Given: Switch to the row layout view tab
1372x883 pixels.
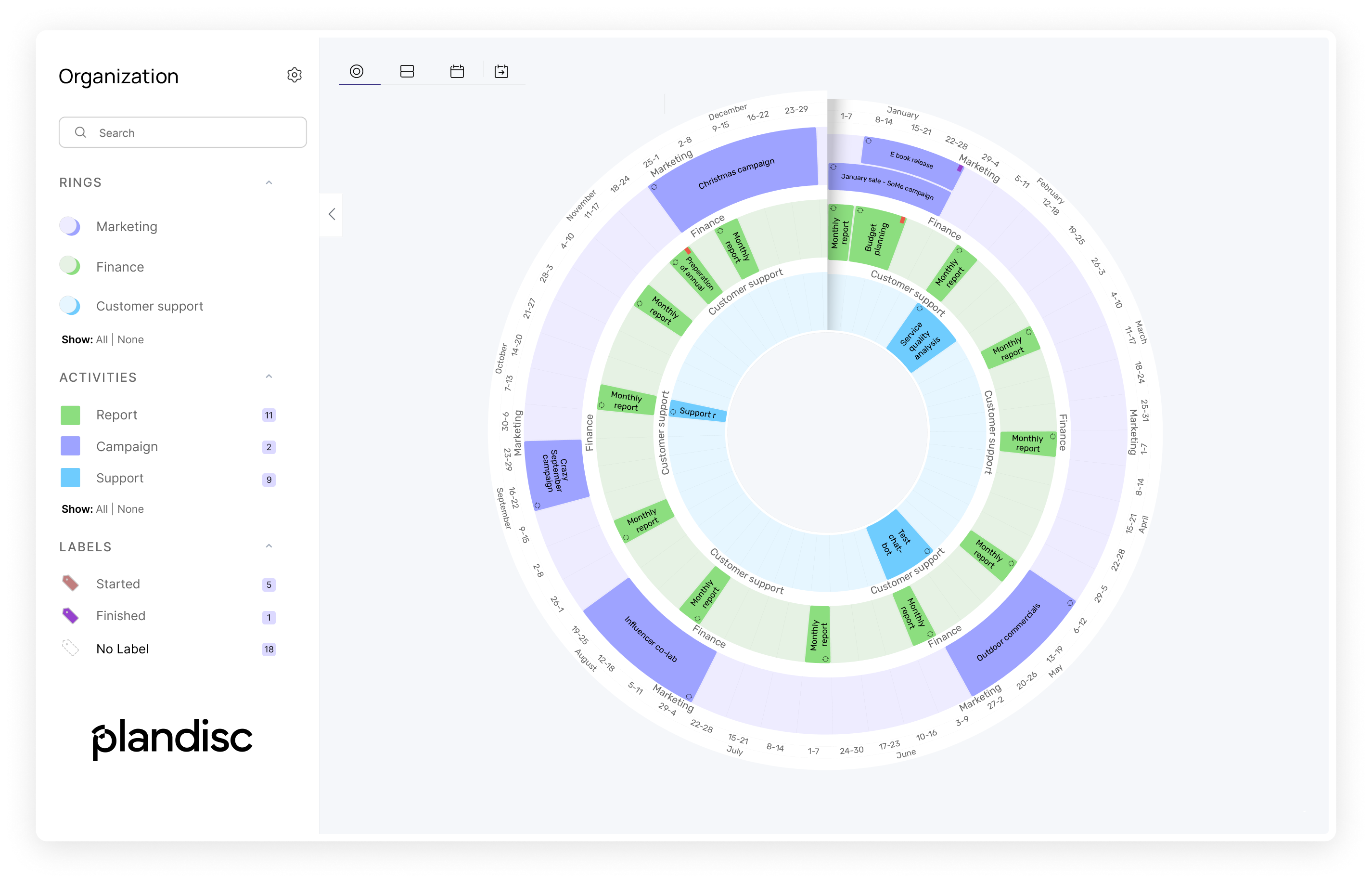Looking at the screenshot, I should [407, 71].
